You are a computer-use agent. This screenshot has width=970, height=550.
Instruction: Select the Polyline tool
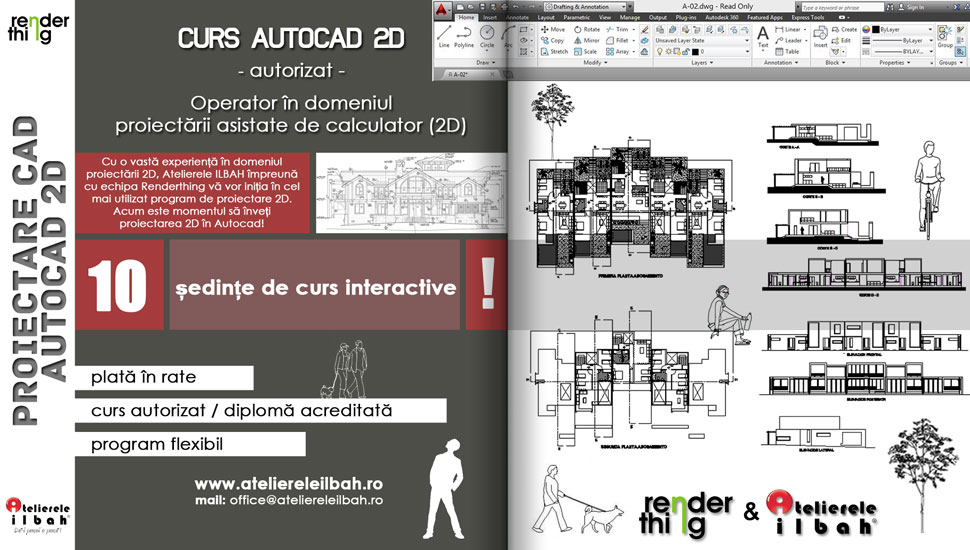[464, 37]
